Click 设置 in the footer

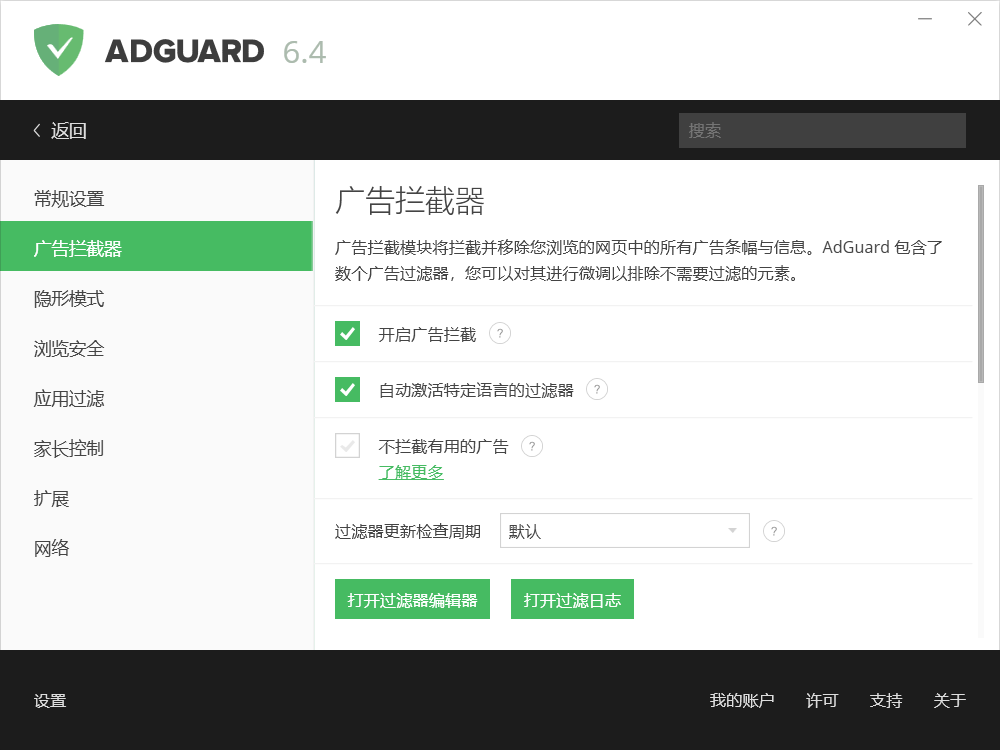click(x=50, y=700)
